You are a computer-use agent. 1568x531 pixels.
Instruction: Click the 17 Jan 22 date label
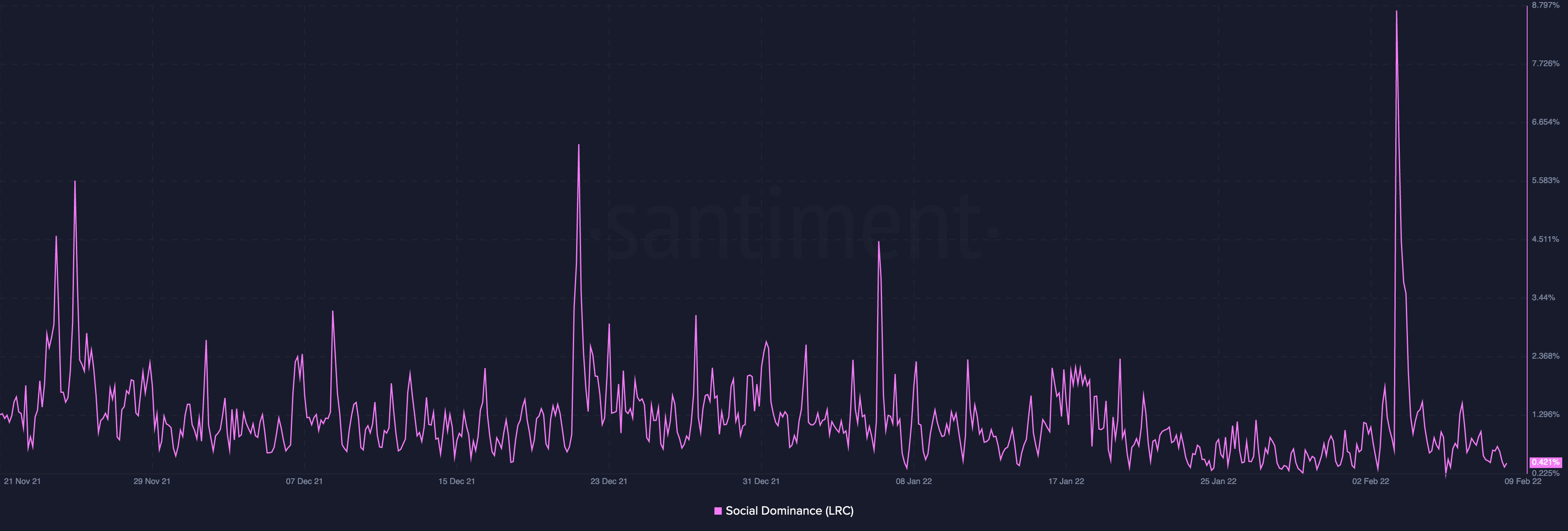point(1066,481)
